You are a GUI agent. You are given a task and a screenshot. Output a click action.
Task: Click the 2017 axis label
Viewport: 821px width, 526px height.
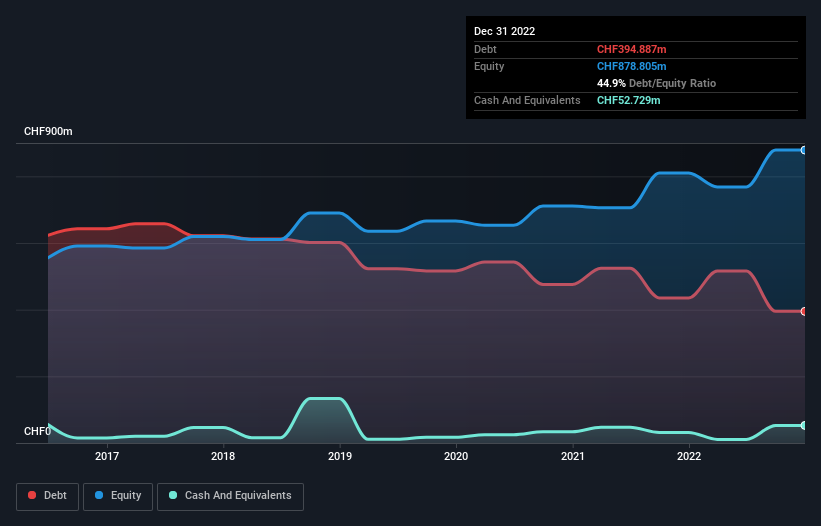[x=107, y=456]
